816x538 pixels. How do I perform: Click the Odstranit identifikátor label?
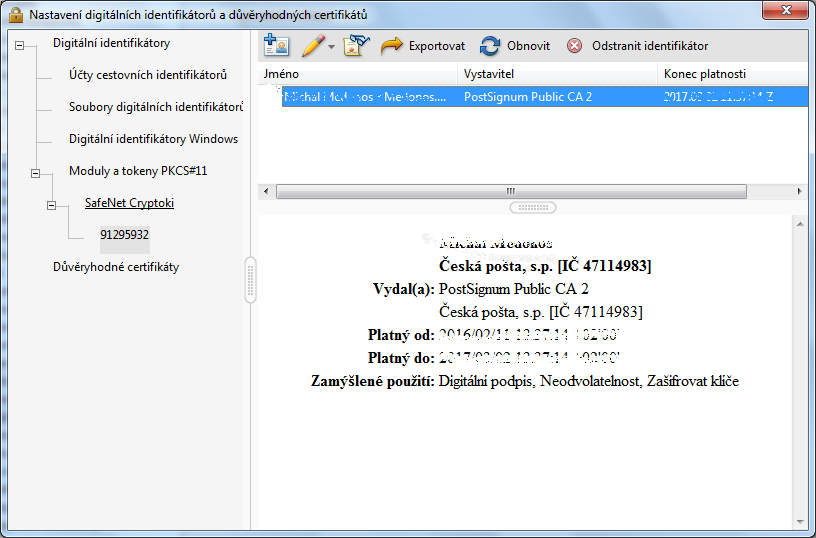(x=650, y=46)
